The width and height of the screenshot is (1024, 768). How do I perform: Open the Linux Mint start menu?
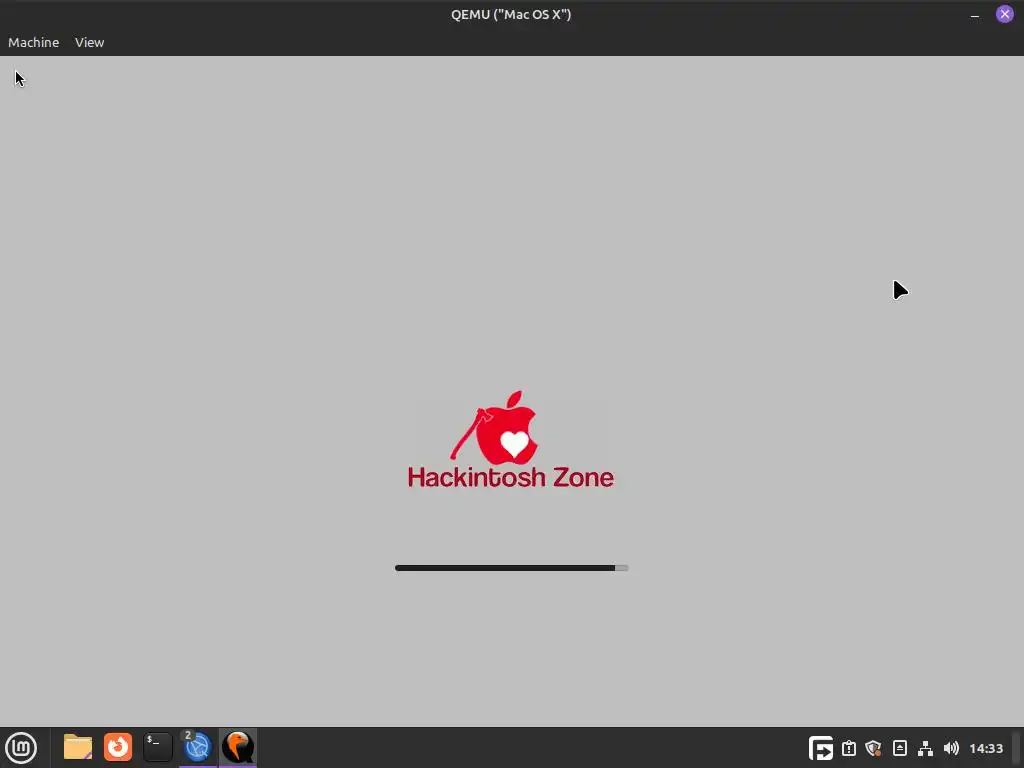click(22, 748)
